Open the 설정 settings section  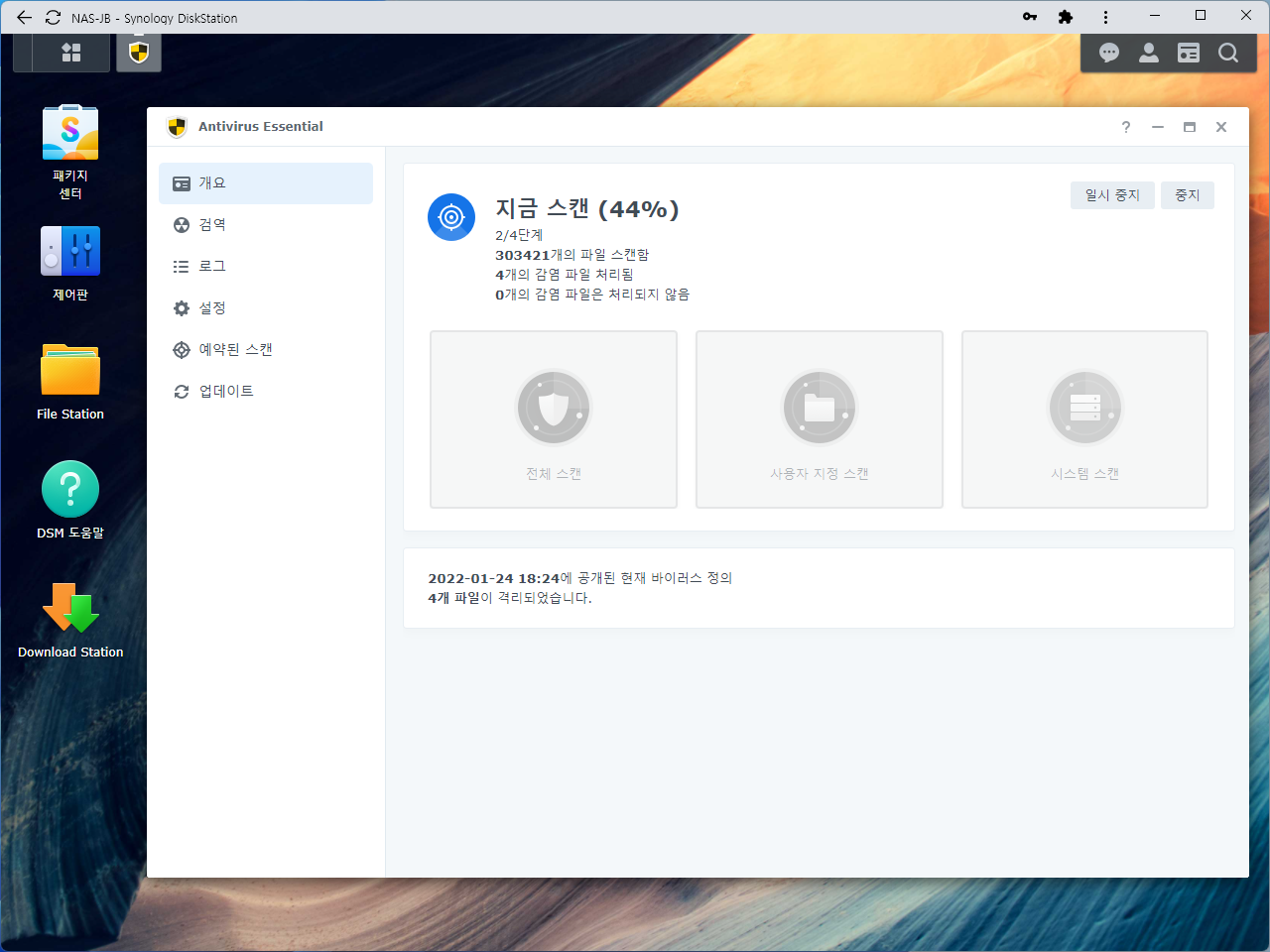click(x=266, y=308)
